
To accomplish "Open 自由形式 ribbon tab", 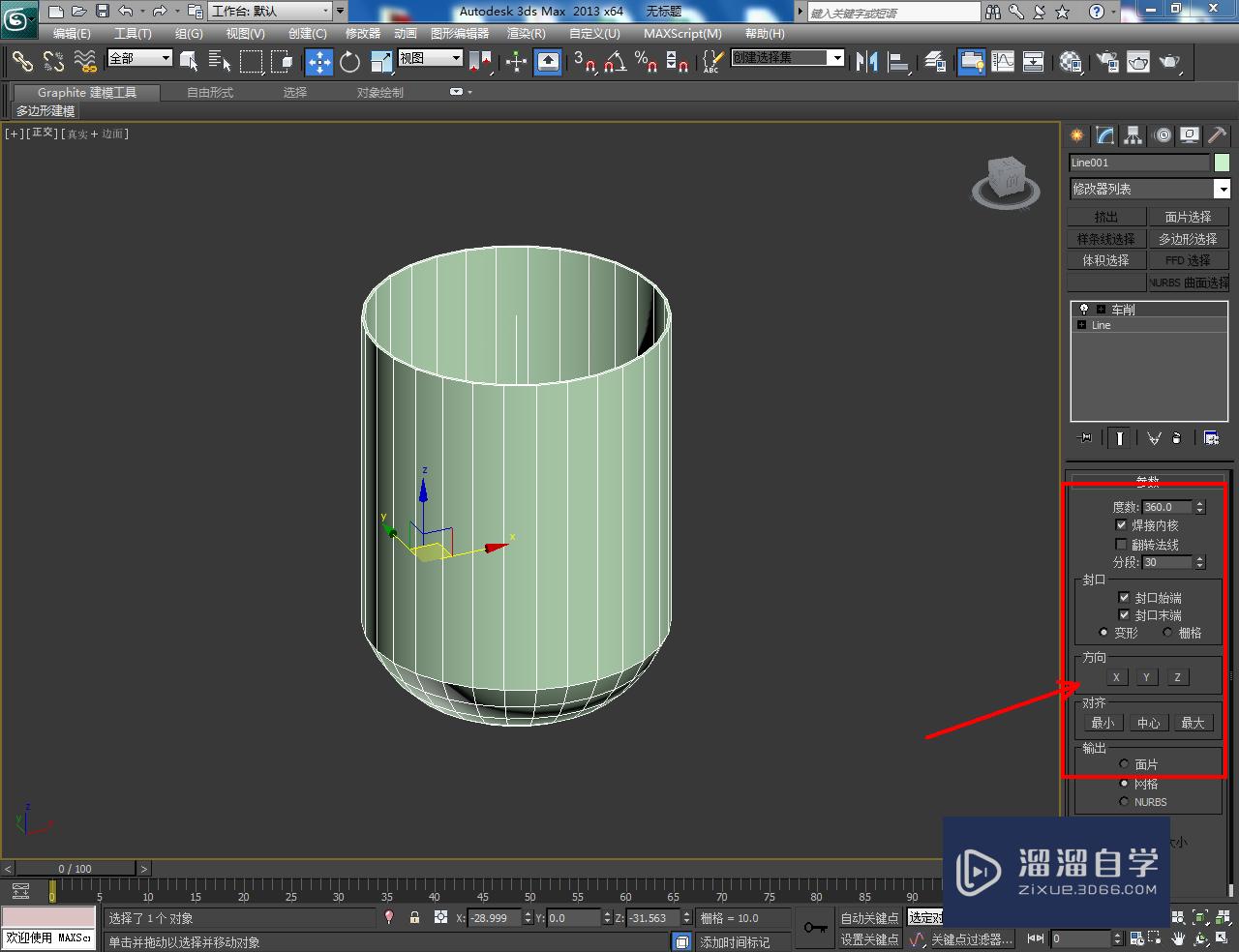I will pos(210,92).
